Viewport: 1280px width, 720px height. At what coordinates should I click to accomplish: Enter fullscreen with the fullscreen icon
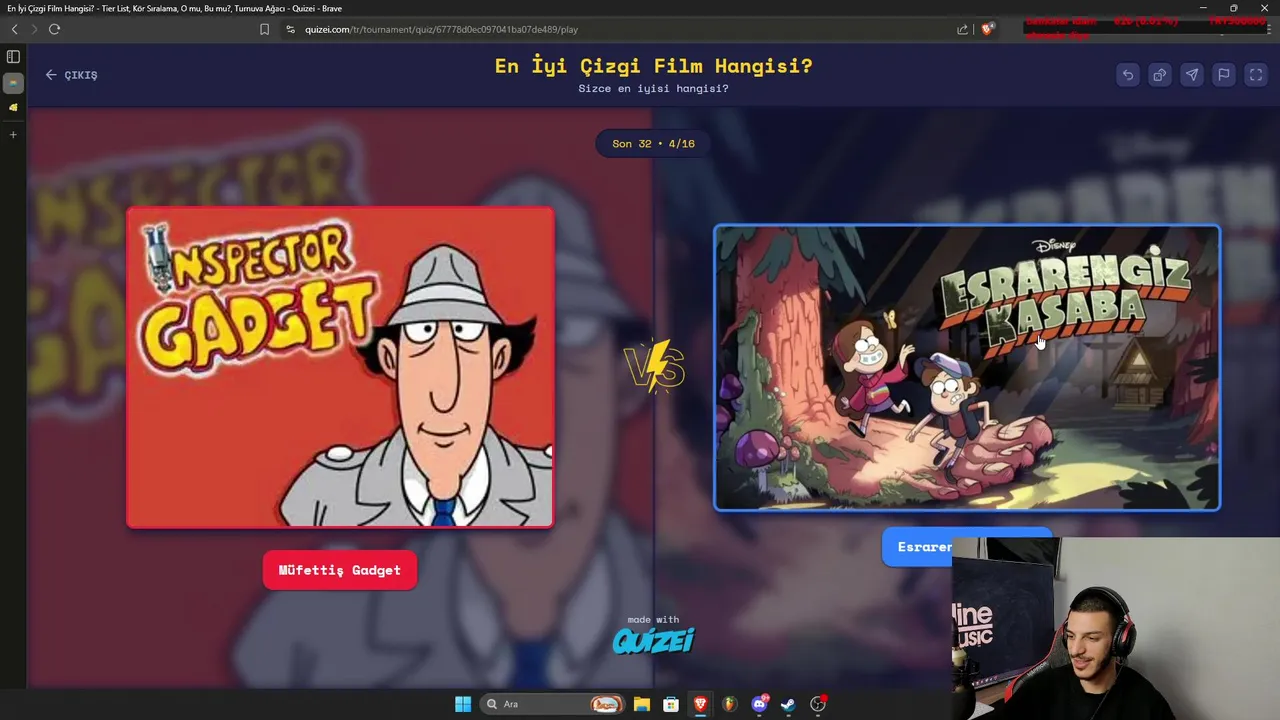1255,75
